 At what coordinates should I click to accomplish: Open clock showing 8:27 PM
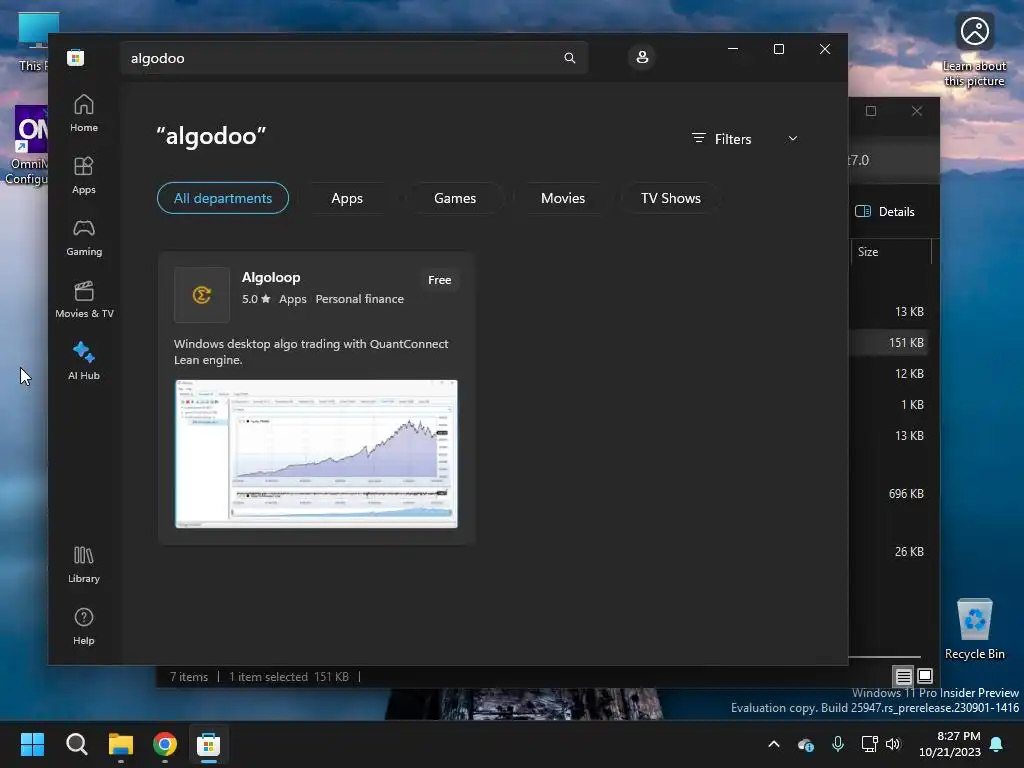point(950,744)
